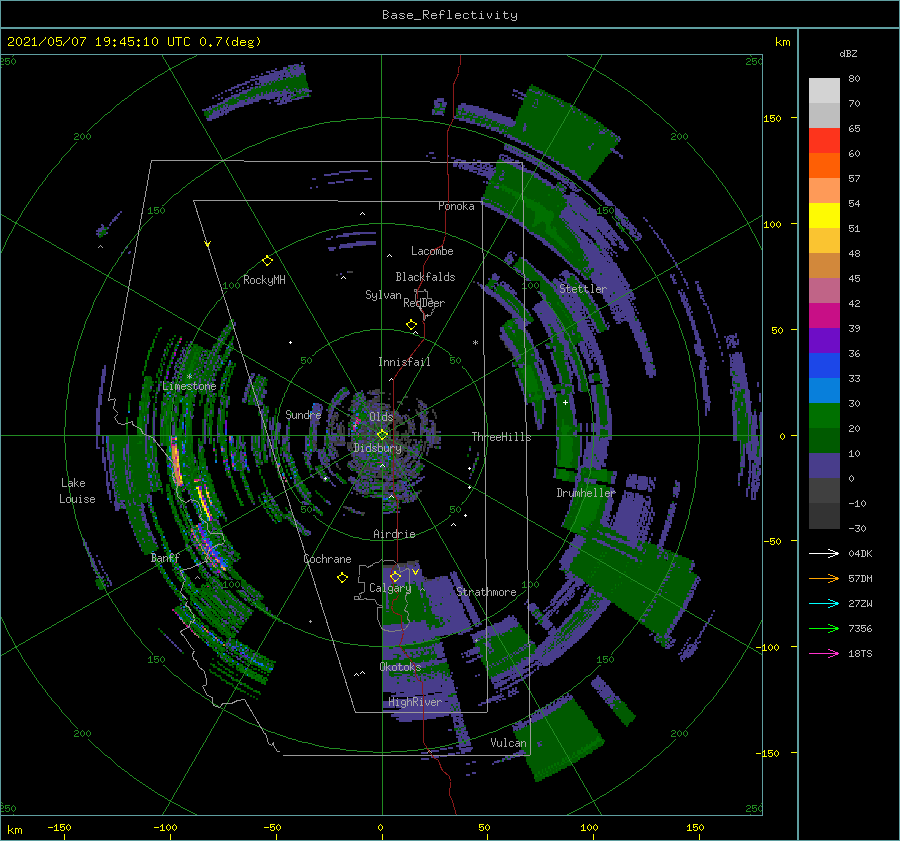The width and height of the screenshot is (900, 841).
Task: Click the Lacombe label
Action: pos(432,251)
